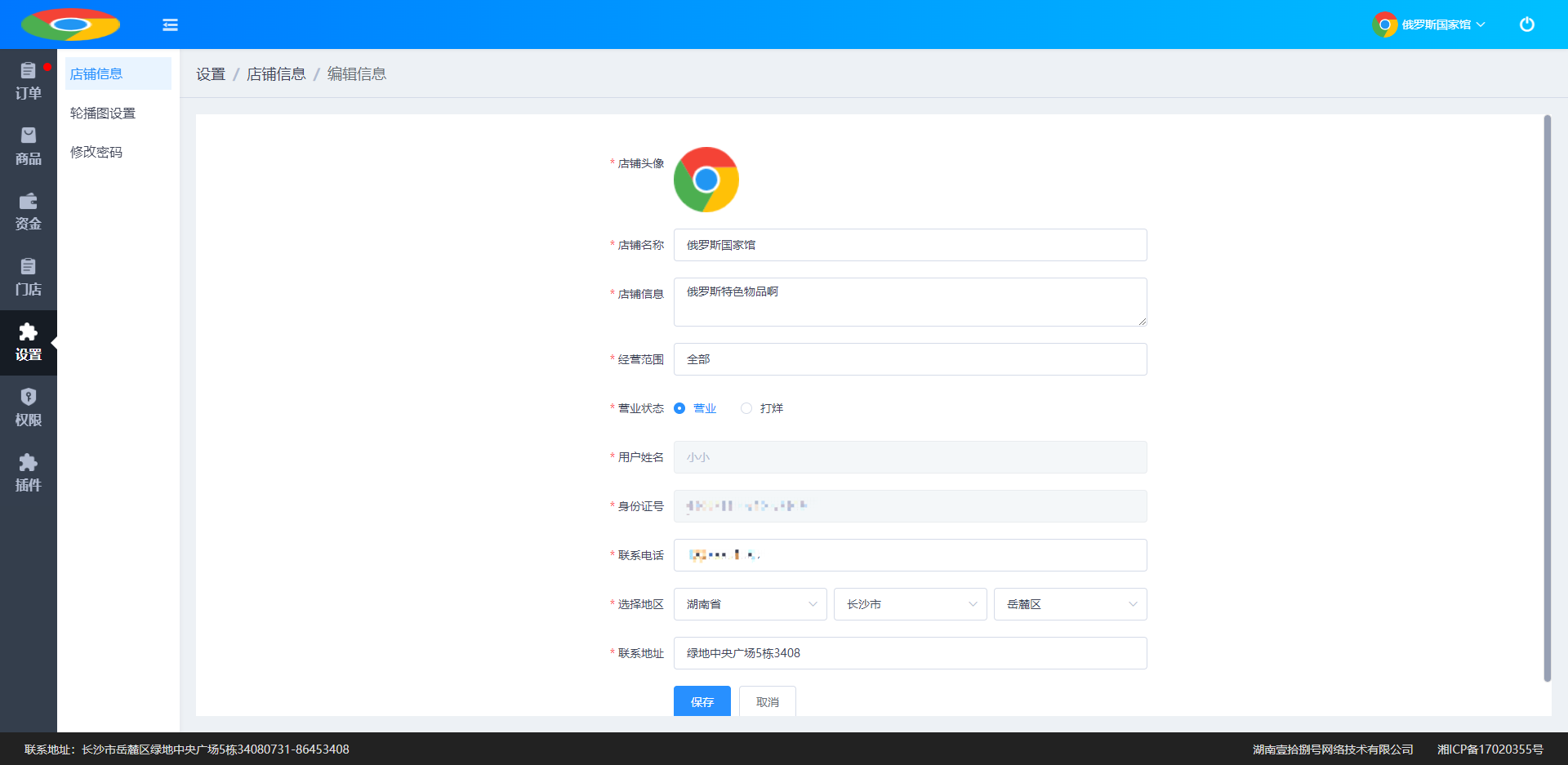Open the 岳麓区 district dropdown

click(1071, 604)
